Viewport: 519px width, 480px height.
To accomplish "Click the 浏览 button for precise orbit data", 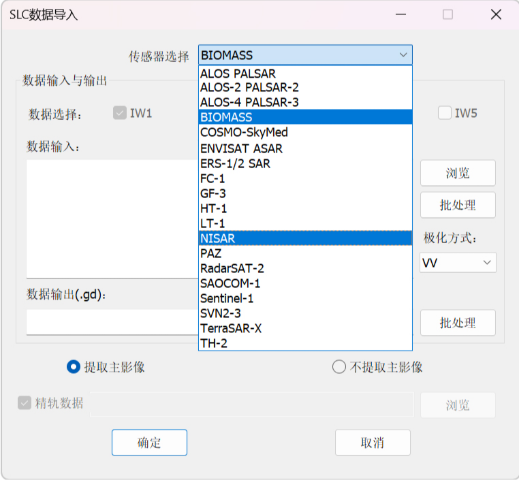I will [x=458, y=405].
